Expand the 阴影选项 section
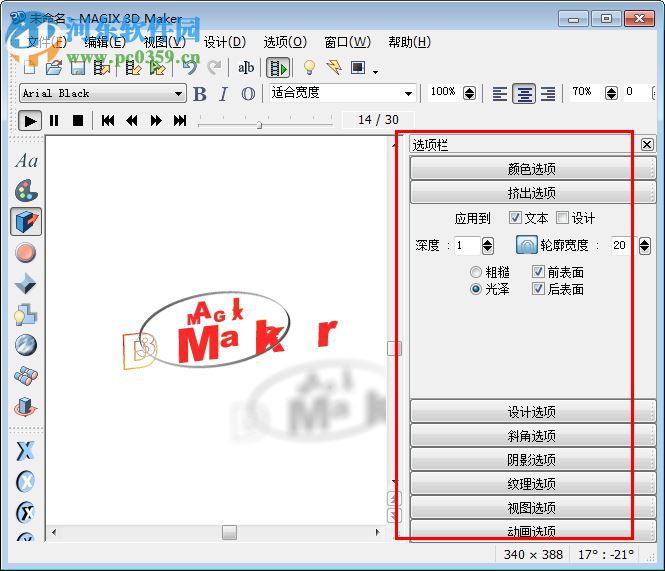Screen dimensions: 665x571 (x=533, y=459)
